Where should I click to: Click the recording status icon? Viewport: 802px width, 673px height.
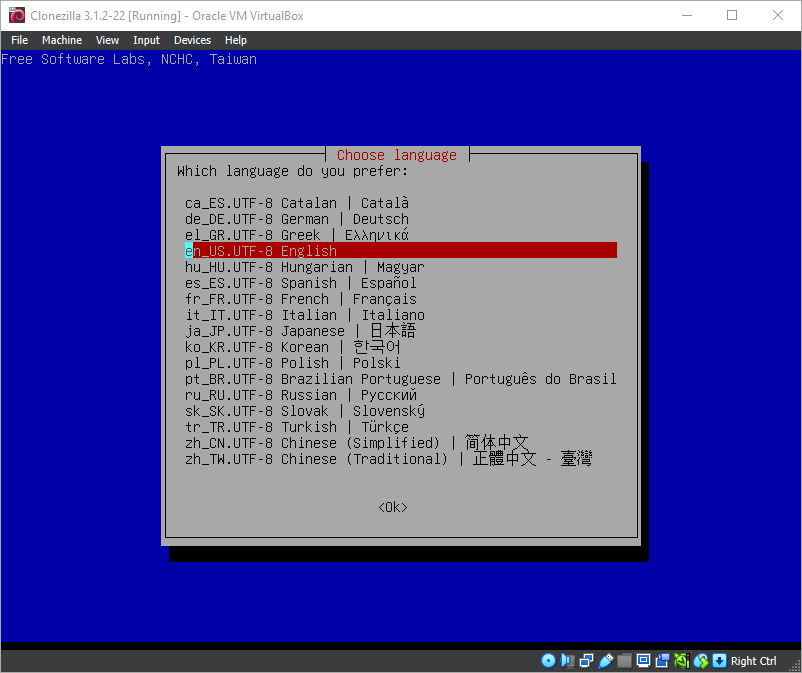[662, 661]
